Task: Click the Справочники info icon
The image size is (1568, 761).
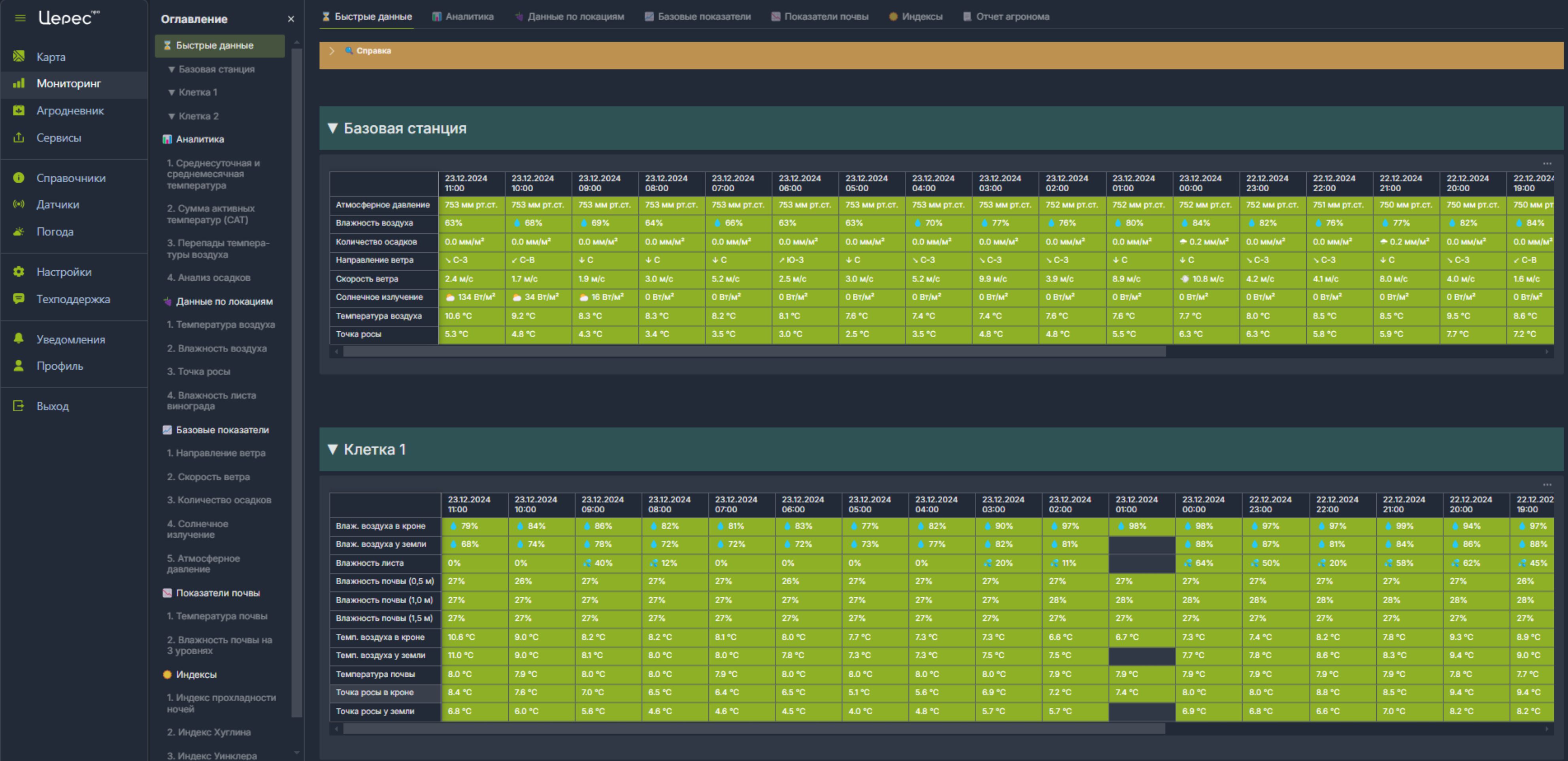Action: (19, 178)
